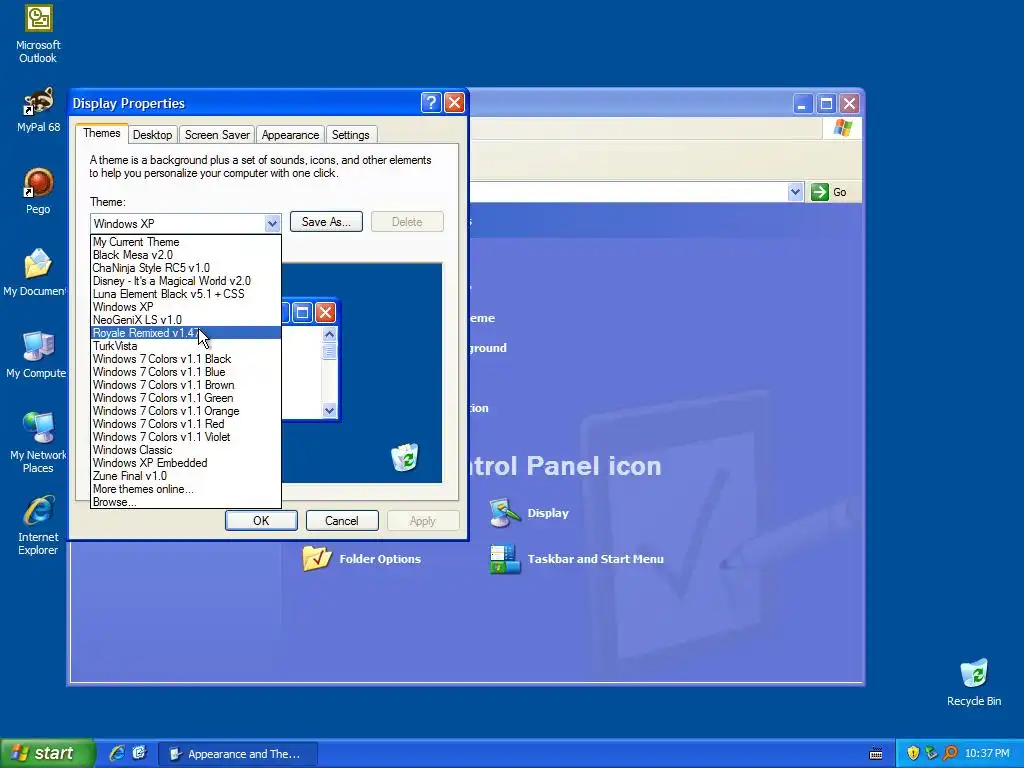Select Zune Final v1.0 theme
Image resolution: width=1024 pixels, height=768 pixels.
[186, 476]
